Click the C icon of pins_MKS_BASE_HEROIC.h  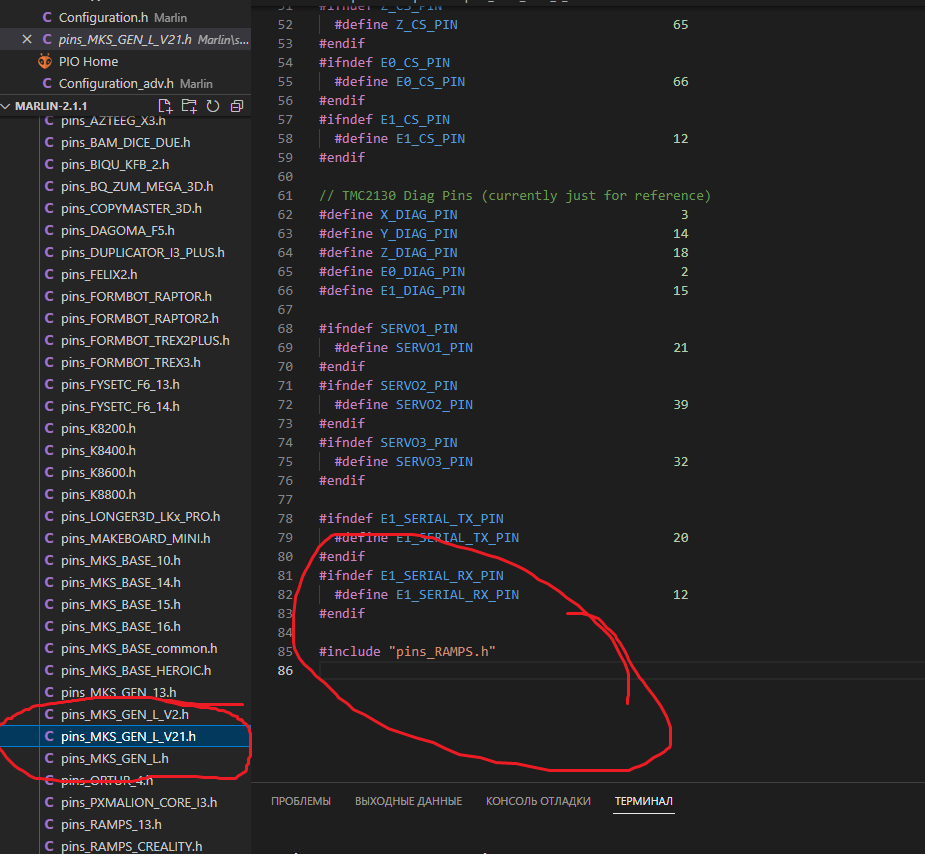point(49,670)
